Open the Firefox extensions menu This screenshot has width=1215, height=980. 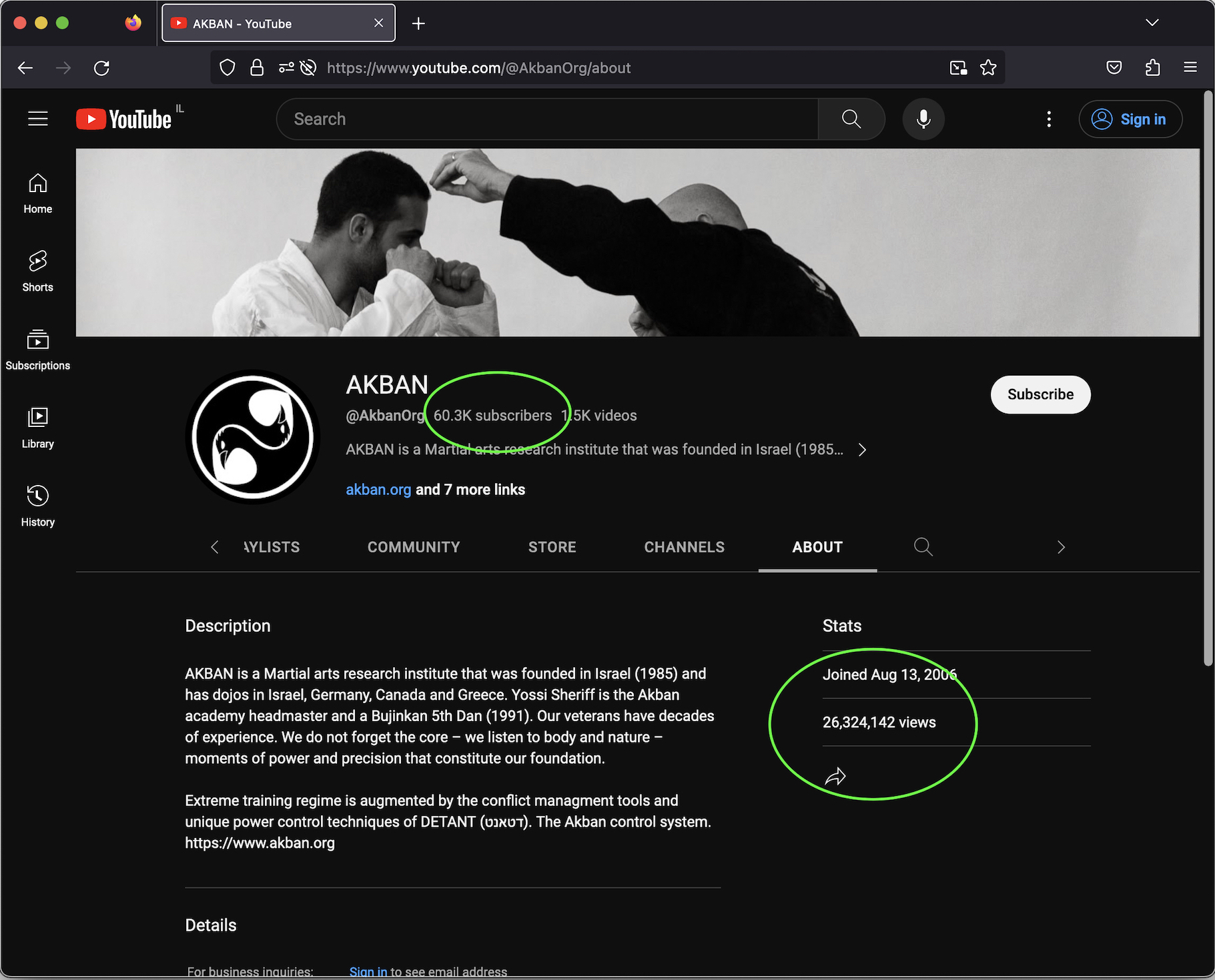(1153, 67)
